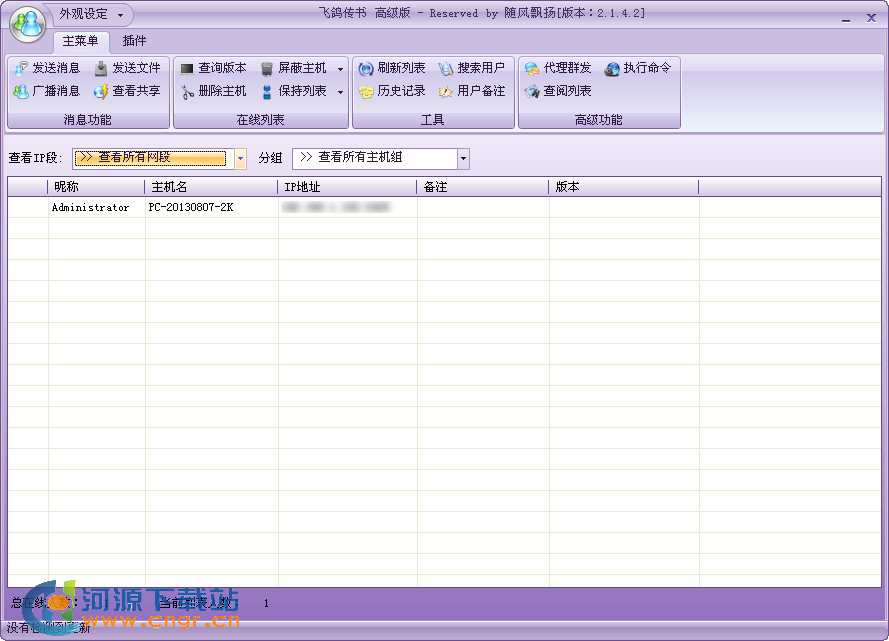This screenshot has width=889, height=641.
Task: Expand the 保持列表 dropdown arrow
Action: pos(340,91)
